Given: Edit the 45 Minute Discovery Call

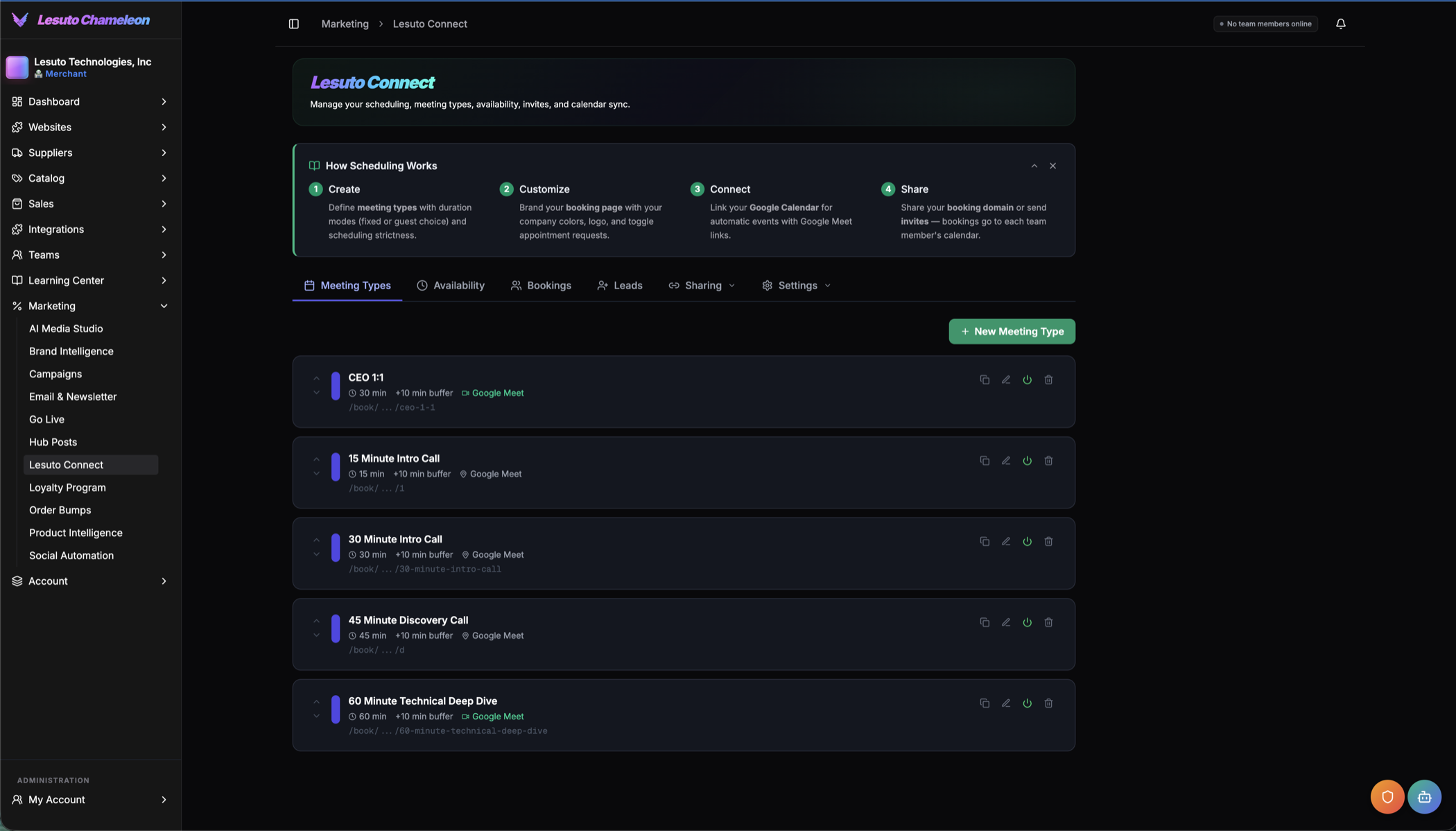Looking at the screenshot, I should click(x=1006, y=622).
